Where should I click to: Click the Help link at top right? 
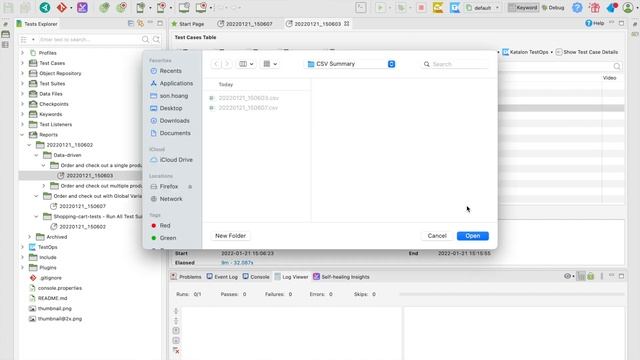[x=595, y=23]
